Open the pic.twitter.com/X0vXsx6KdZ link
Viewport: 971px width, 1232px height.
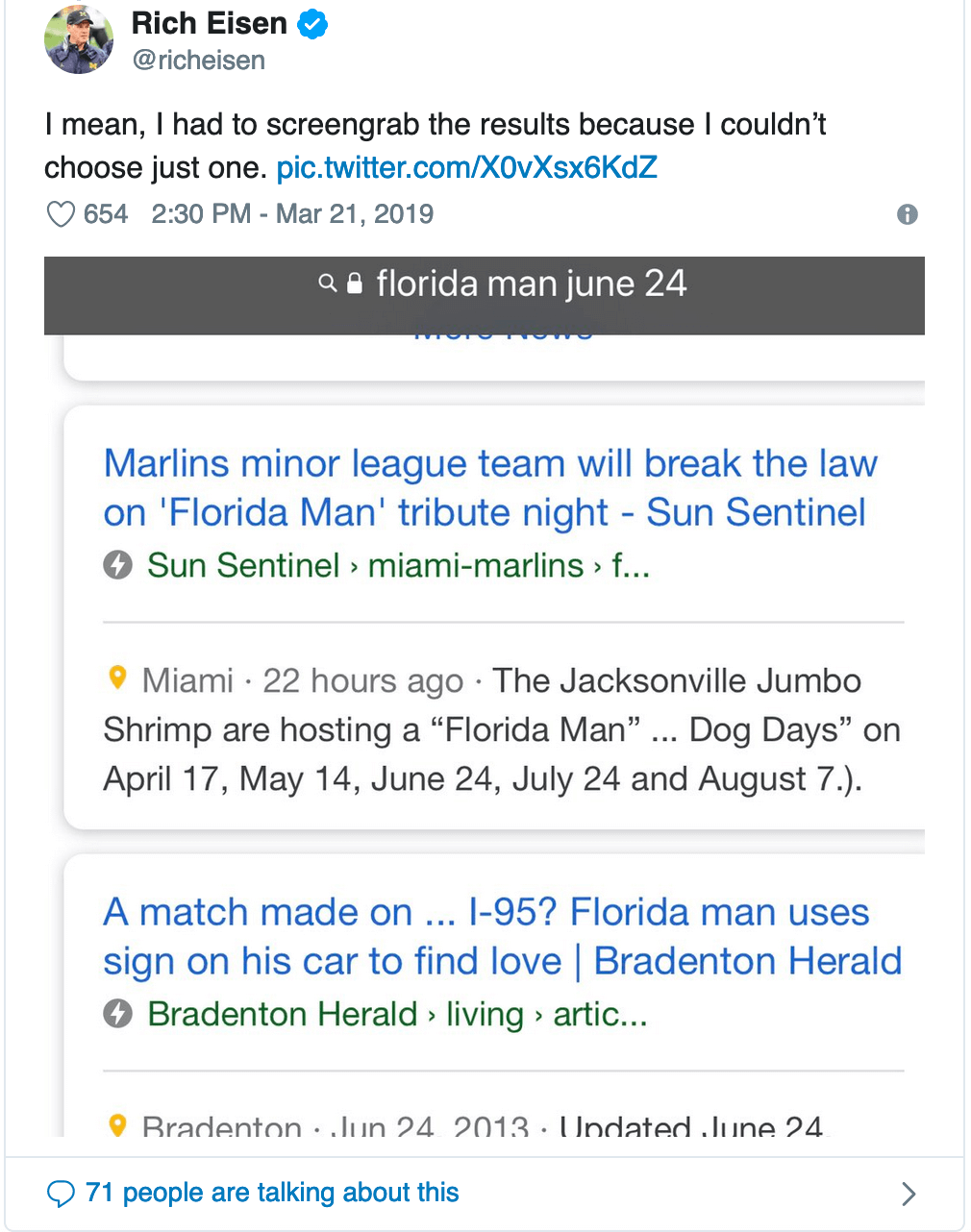[467, 168]
